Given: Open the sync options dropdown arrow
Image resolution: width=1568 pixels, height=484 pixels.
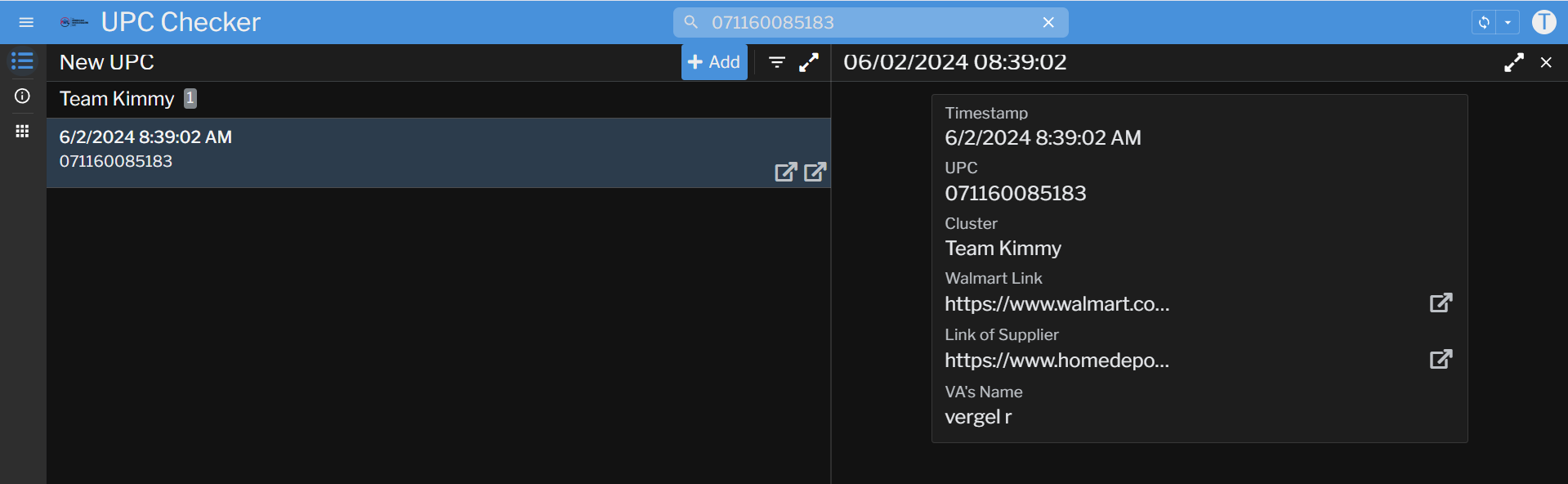Looking at the screenshot, I should click(1508, 22).
